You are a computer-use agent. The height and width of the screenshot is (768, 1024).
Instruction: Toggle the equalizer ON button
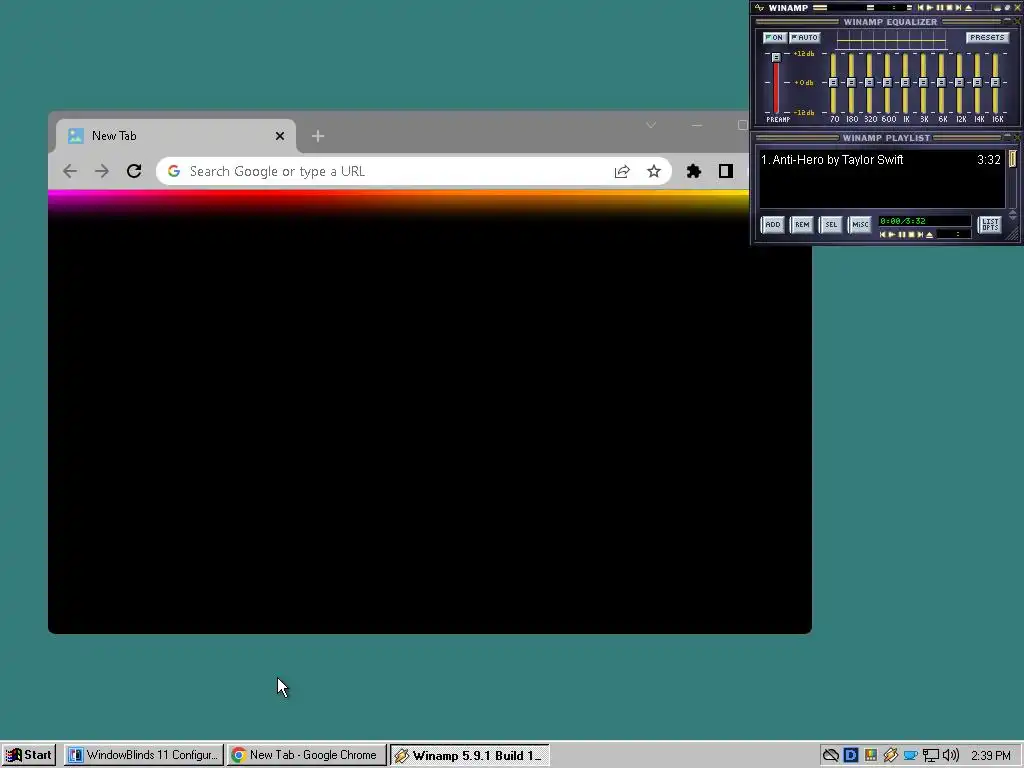click(775, 38)
